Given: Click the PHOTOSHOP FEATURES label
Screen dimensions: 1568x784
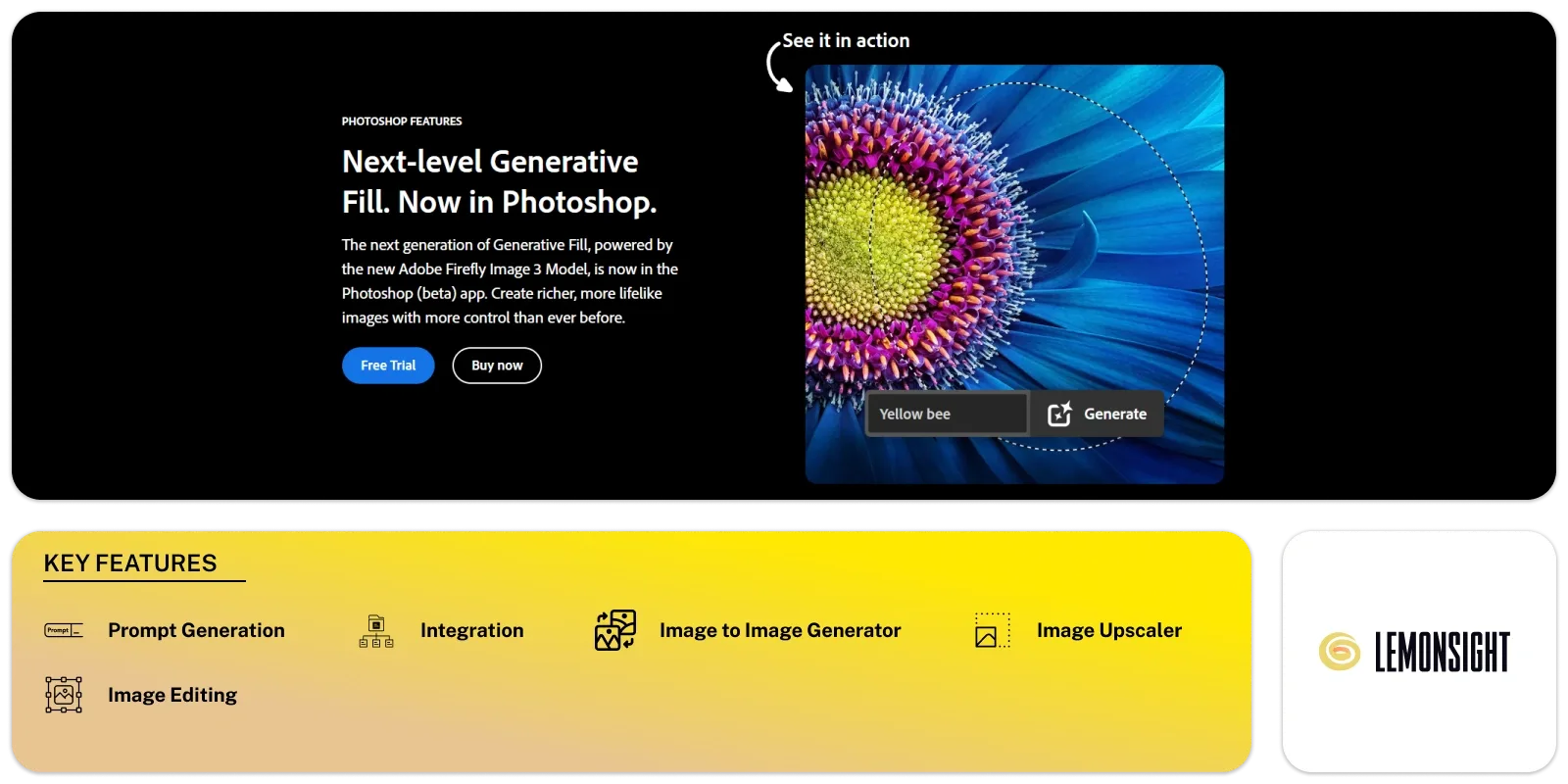Looking at the screenshot, I should tap(402, 122).
